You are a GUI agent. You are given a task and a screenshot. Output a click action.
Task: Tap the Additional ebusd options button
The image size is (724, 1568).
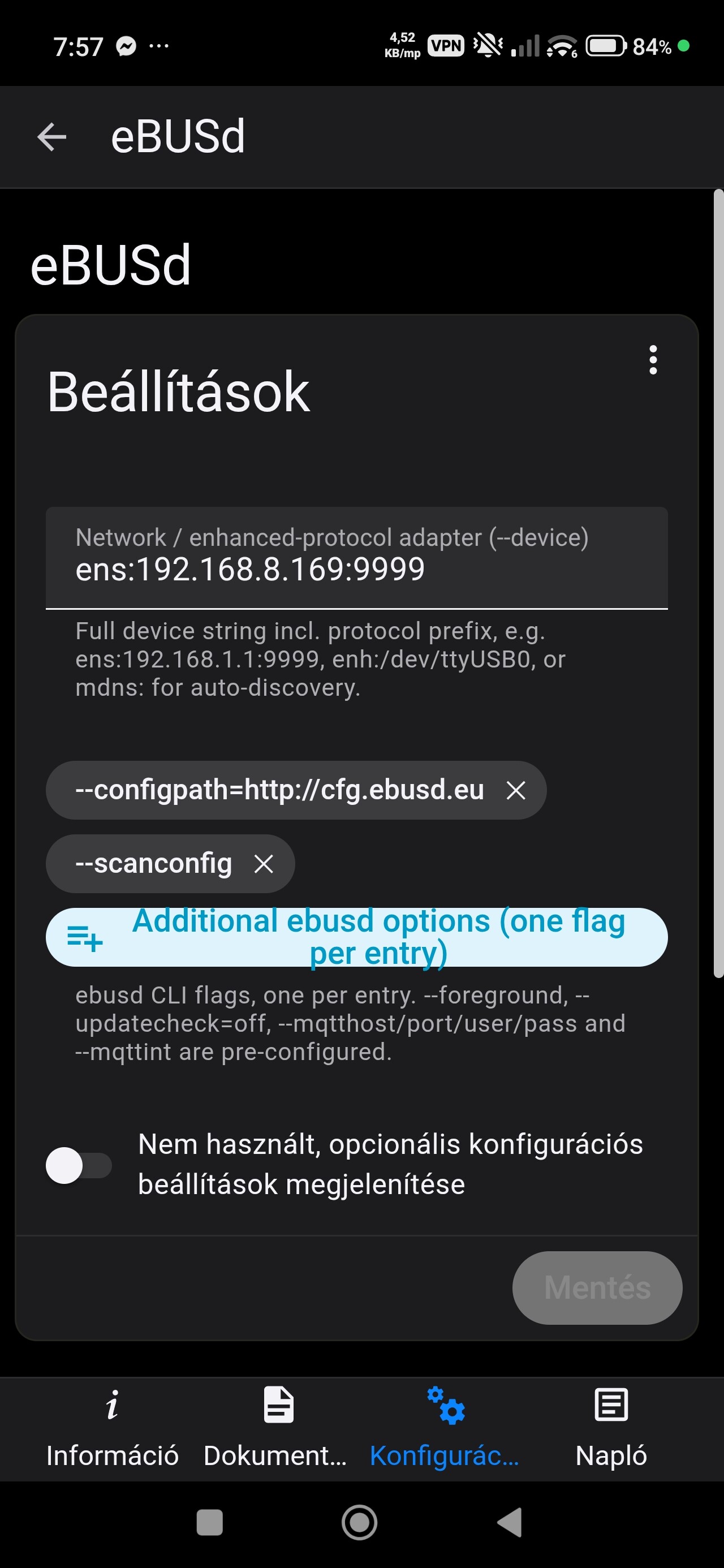pyautogui.click(x=378, y=937)
